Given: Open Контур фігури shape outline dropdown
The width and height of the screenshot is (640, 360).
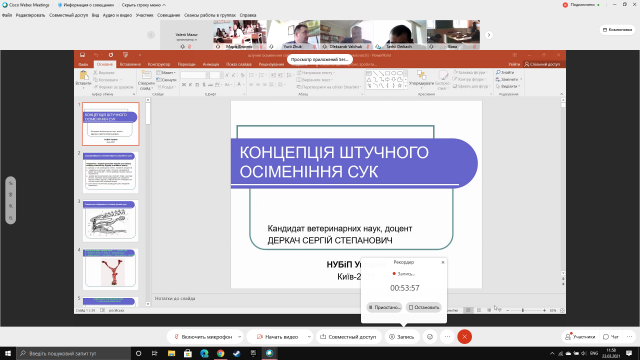Looking at the screenshot, I should [469, 79].
